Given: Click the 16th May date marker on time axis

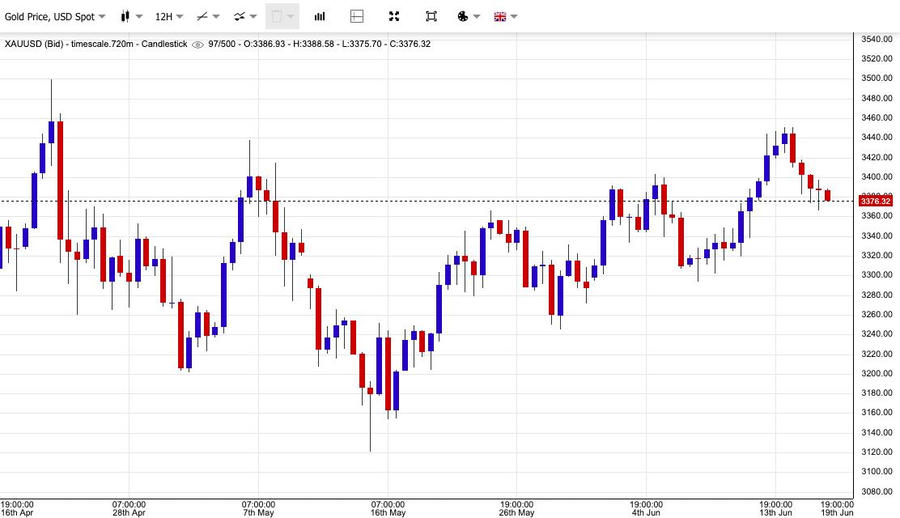Looking at the screenshot, I should (387, 510).
